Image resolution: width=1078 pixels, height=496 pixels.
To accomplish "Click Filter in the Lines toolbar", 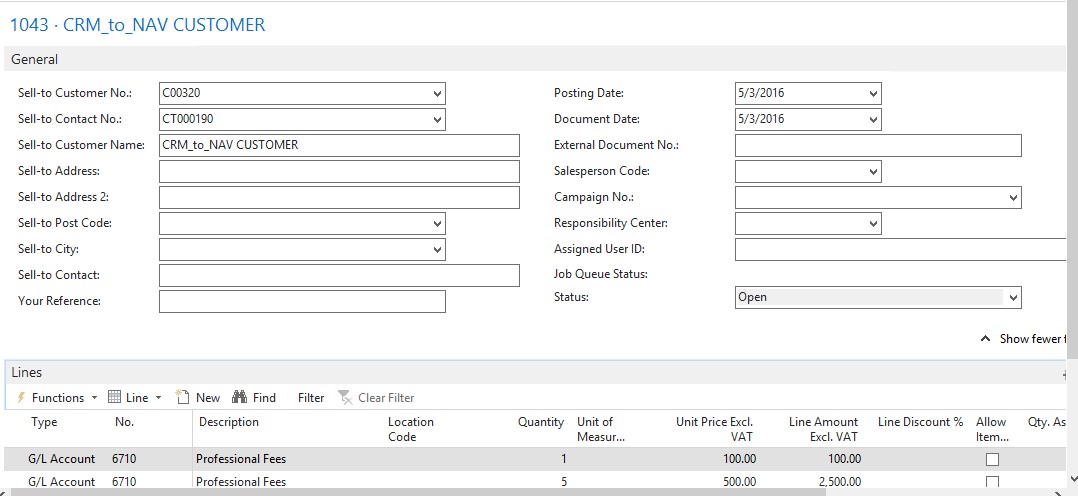I will [311, 398].
